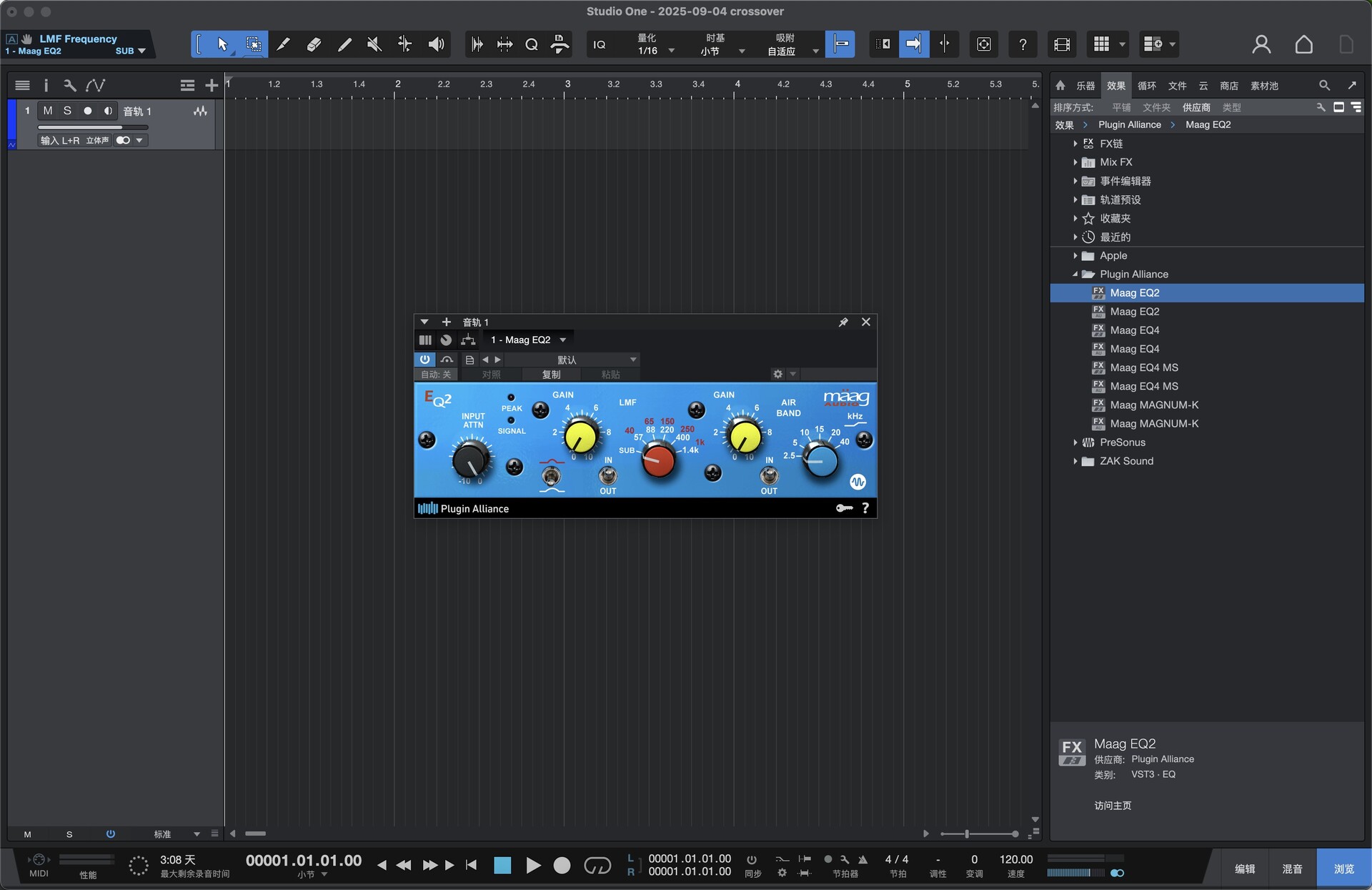This screenshot has width=1372, height=890.
Task: Select the Listen speaker tool
Action: [x=436, y=44]
